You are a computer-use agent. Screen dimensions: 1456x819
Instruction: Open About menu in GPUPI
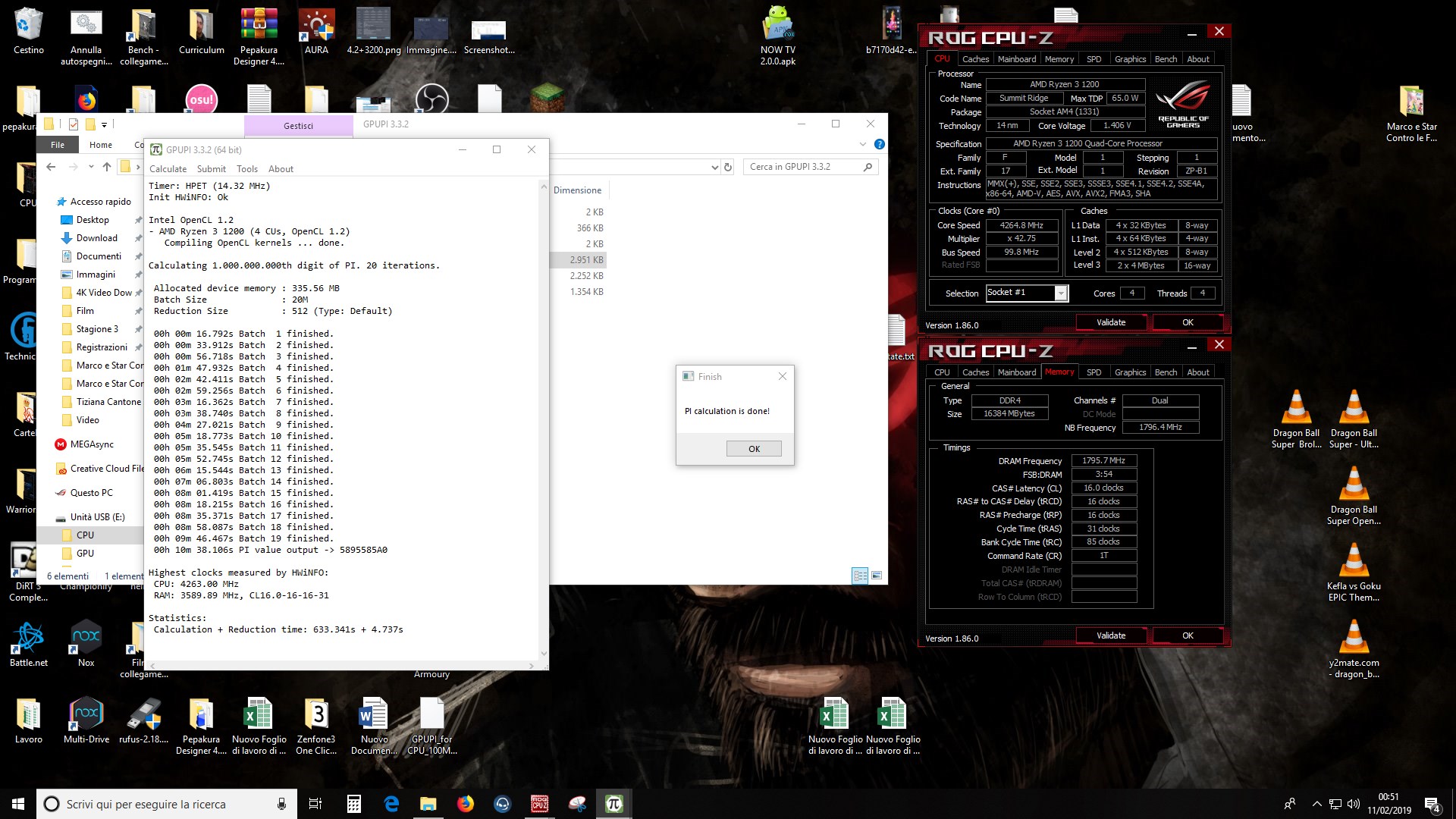click(x=281, y=169)
